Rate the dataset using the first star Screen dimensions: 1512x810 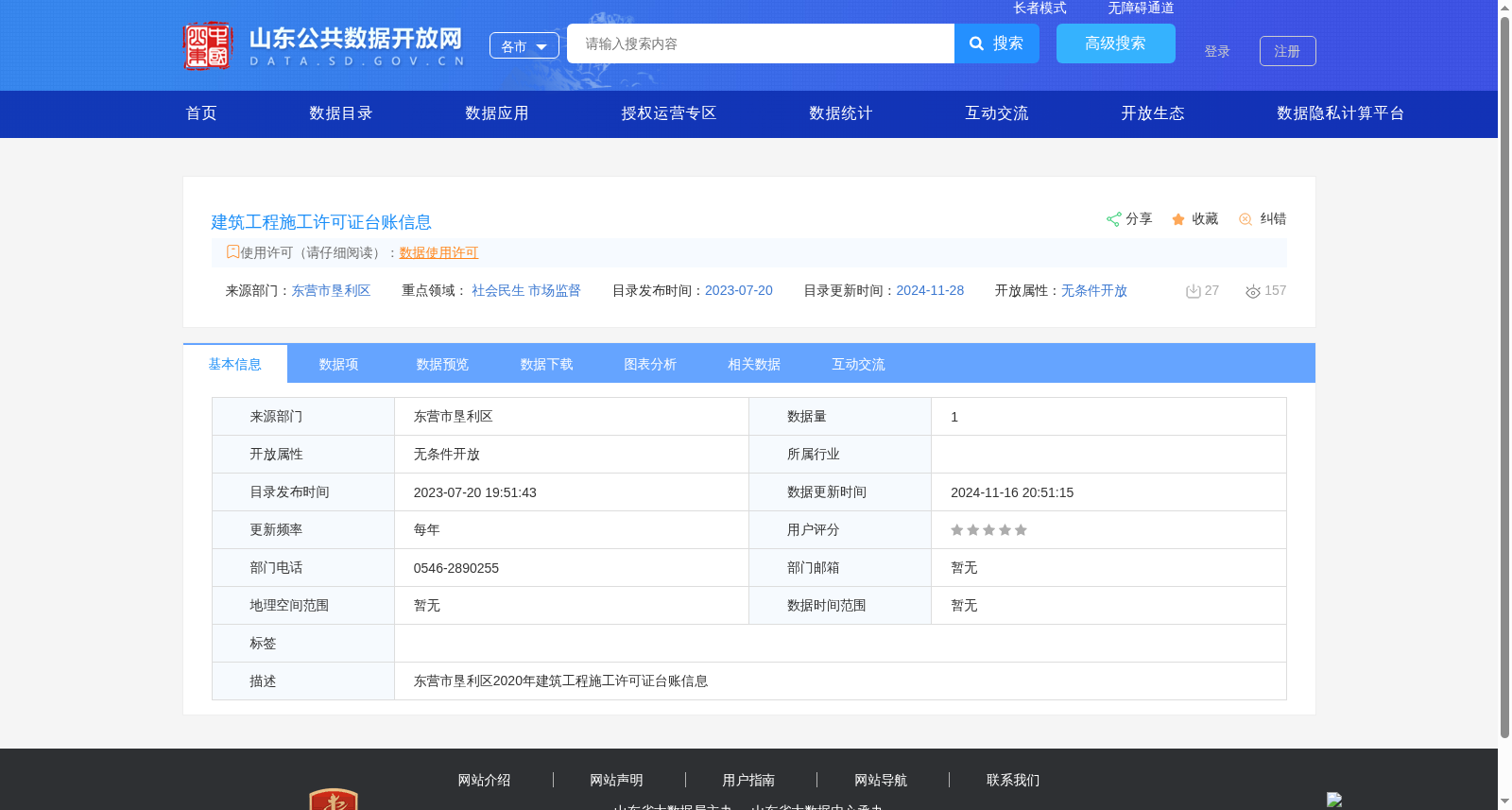(x=957, y=530)
